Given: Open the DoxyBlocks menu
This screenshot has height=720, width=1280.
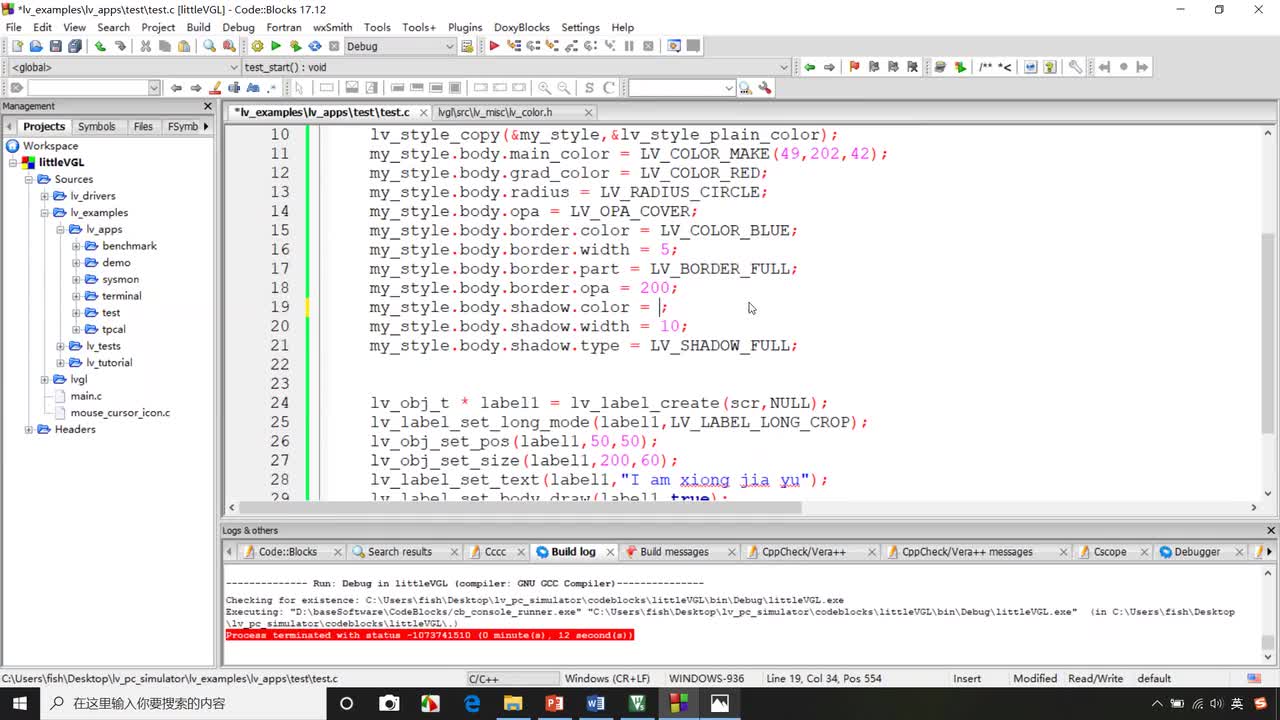Looking at the screenshot, I should pyautogui.click(x=521, y=27).
